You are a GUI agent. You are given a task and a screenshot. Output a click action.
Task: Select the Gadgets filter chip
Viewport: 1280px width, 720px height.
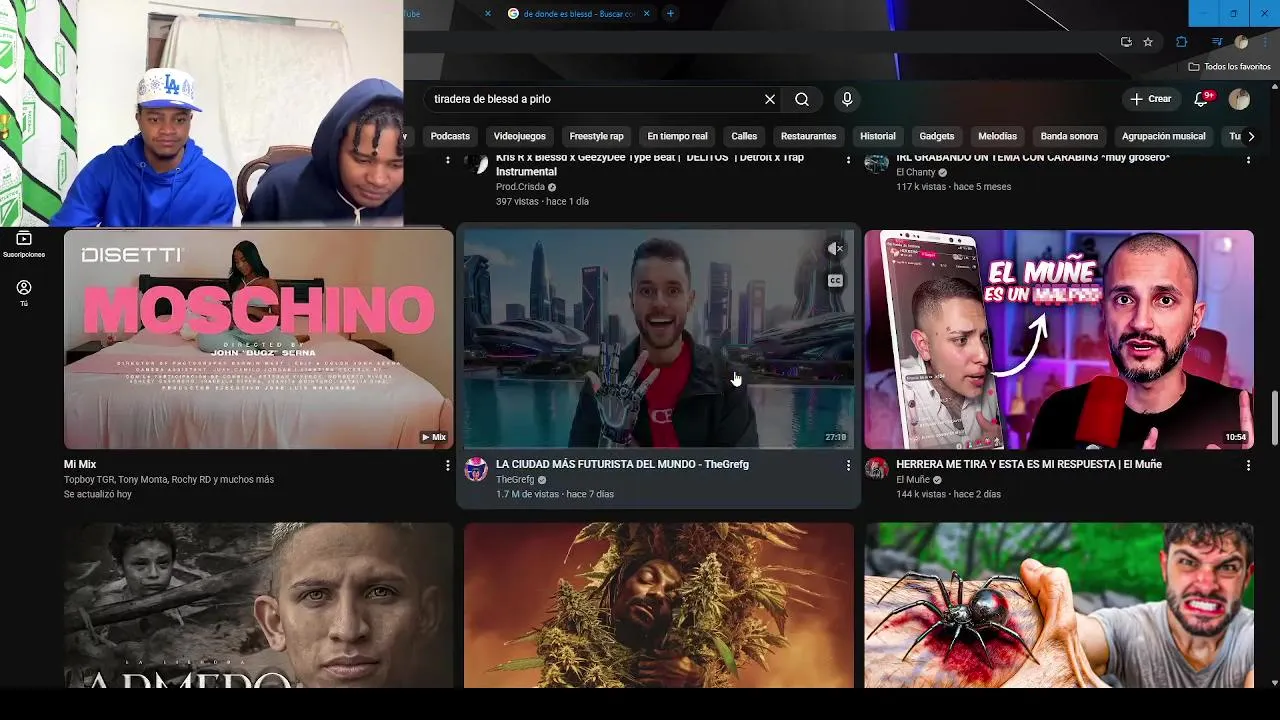click(937, 136)
